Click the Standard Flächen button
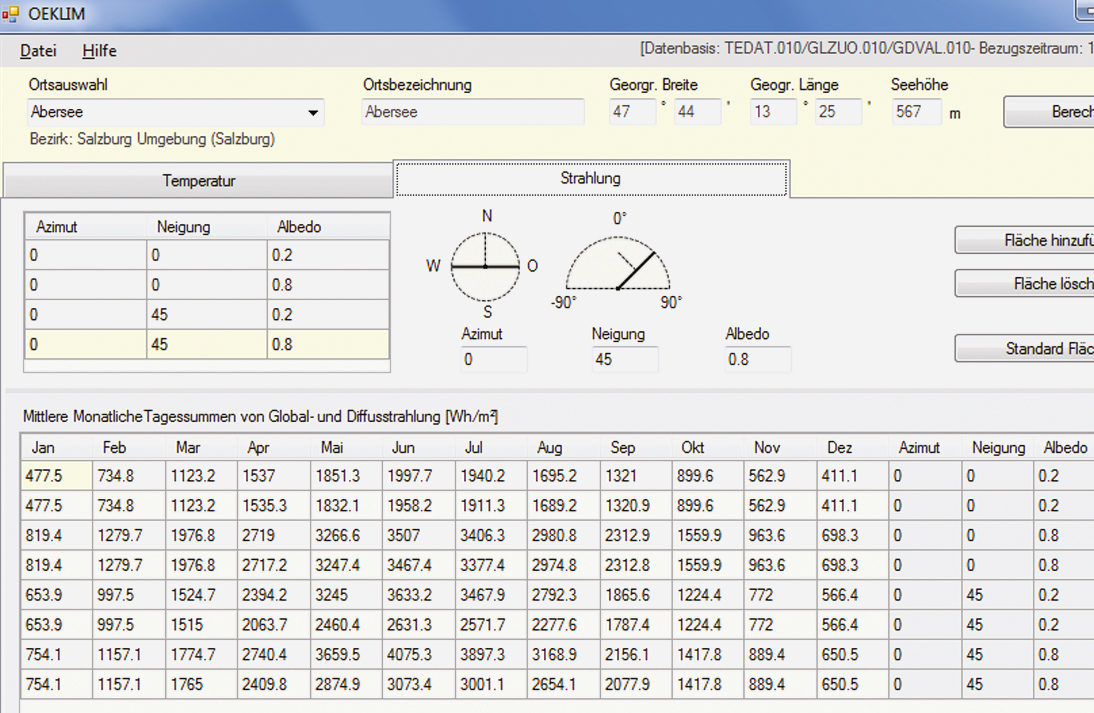Image resolution: width=1094 pixels, height=713 pixels. pyautogui.click(x=1024, y=349)
